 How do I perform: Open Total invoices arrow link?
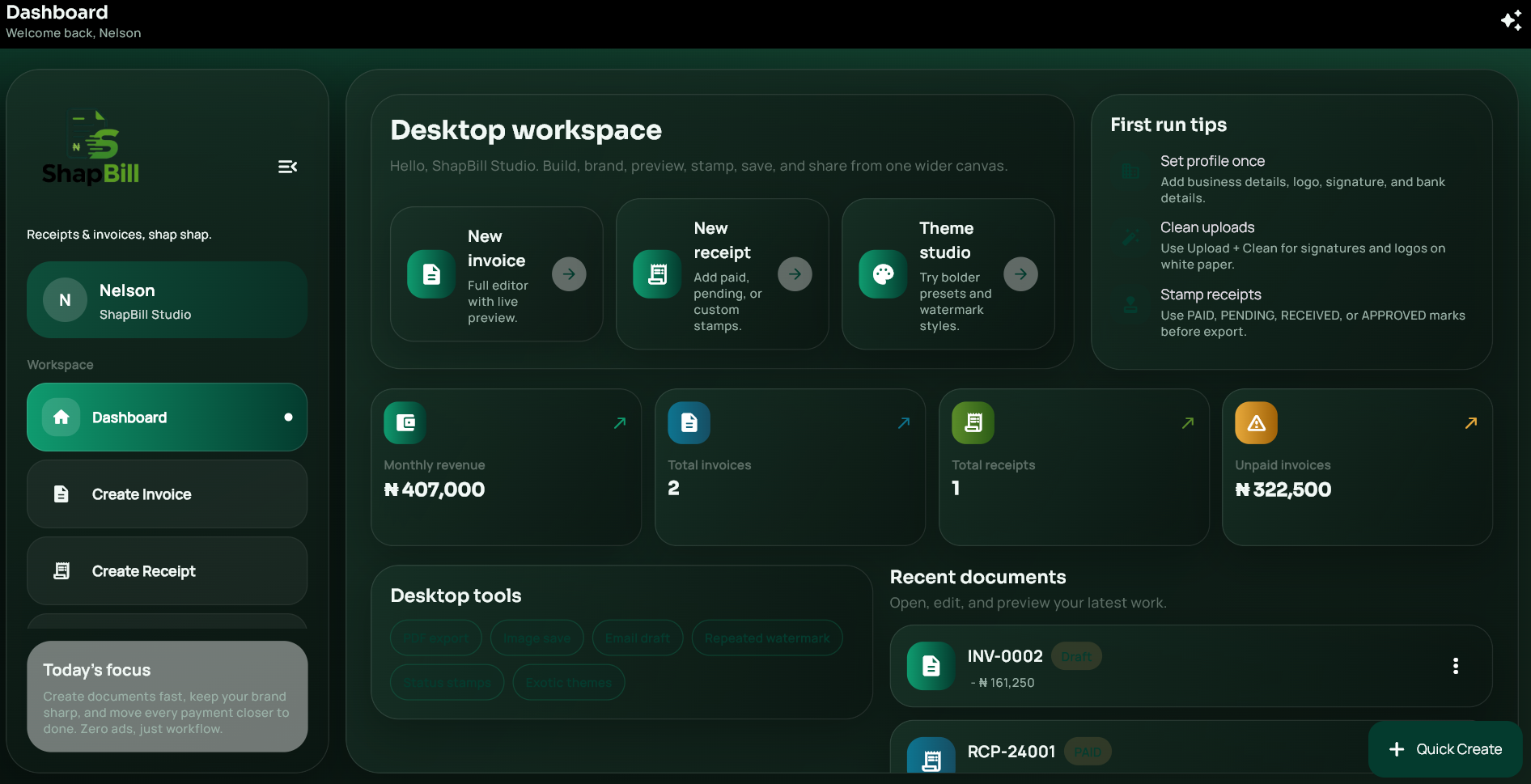pyautogui.click(x=904, y=422)
